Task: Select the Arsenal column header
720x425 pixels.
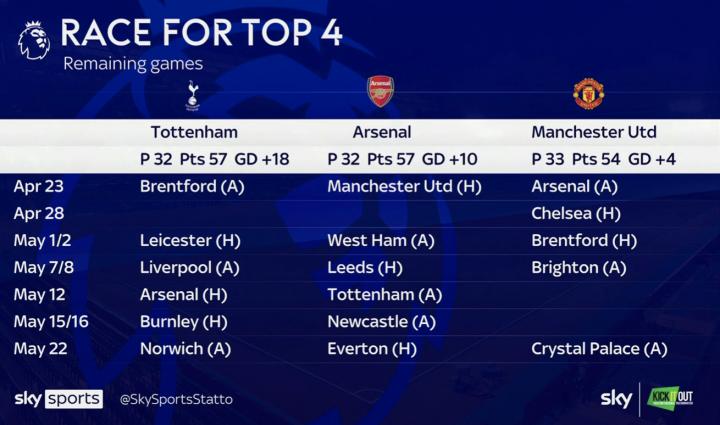Action: pyautogui.click(x=382, y=132)
